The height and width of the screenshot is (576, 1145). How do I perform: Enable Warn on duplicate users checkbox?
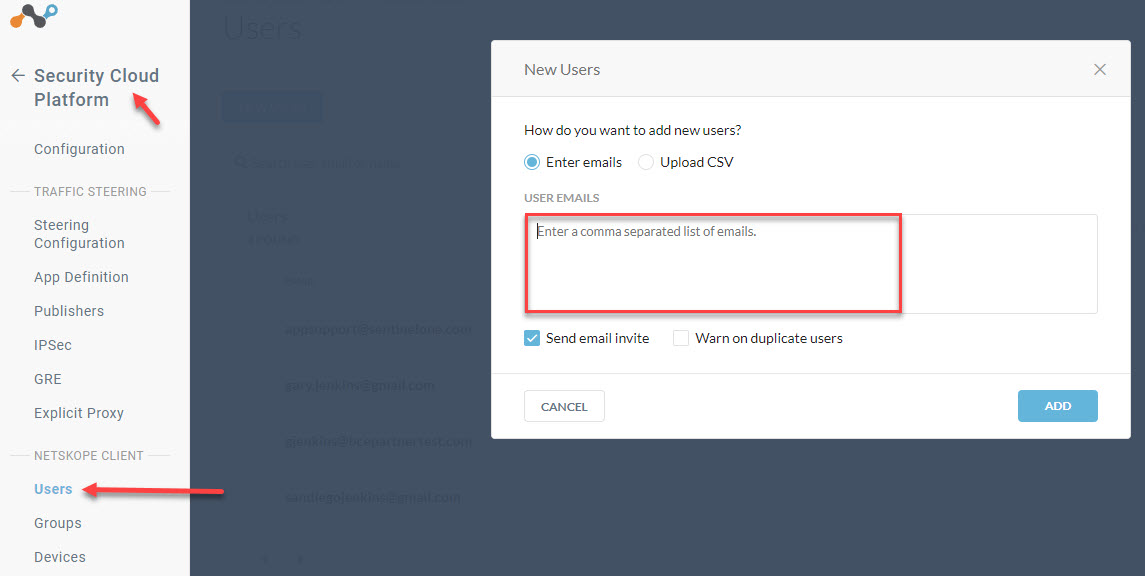pyautogui.click(x=681, y=338)
